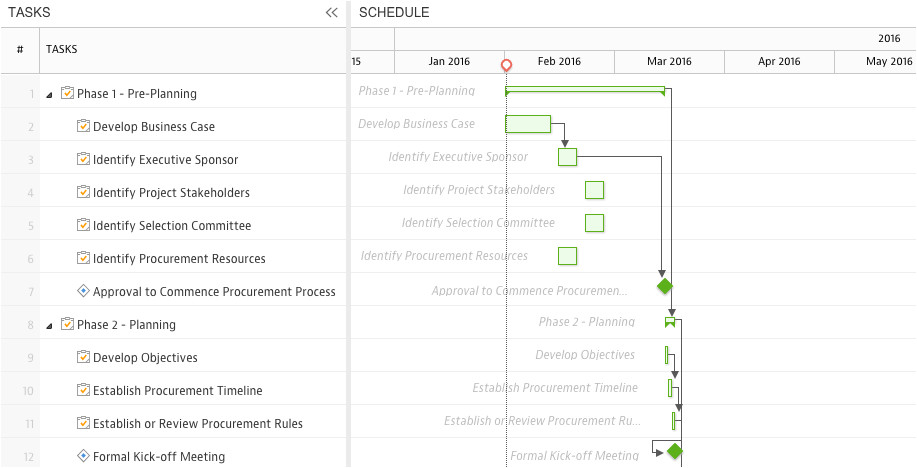Click the Develop Business Case gantt bar
The height and width of the screenshot is (468, 917).
pos(528,124)
